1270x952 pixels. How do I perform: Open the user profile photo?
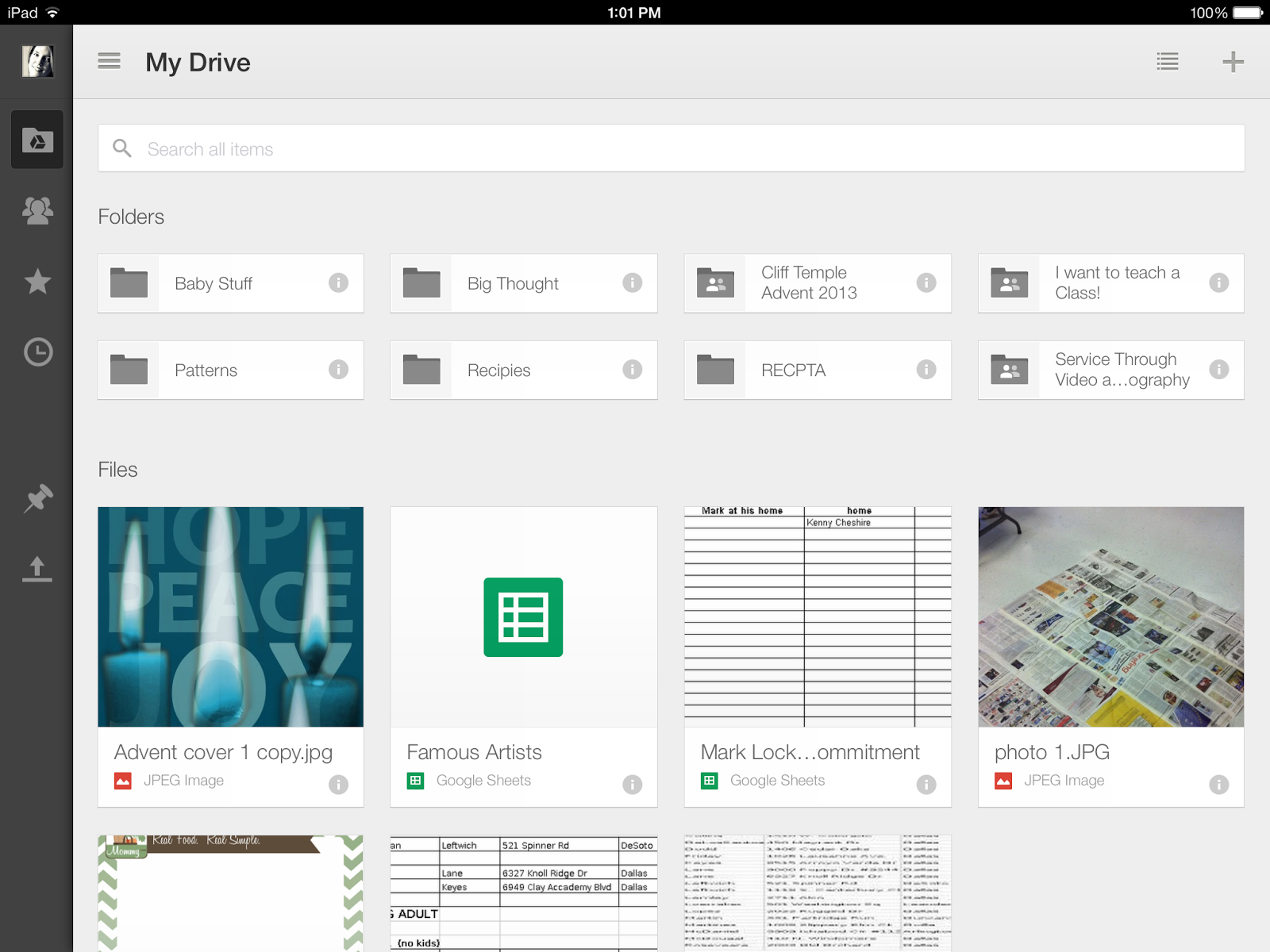(37, 61)
